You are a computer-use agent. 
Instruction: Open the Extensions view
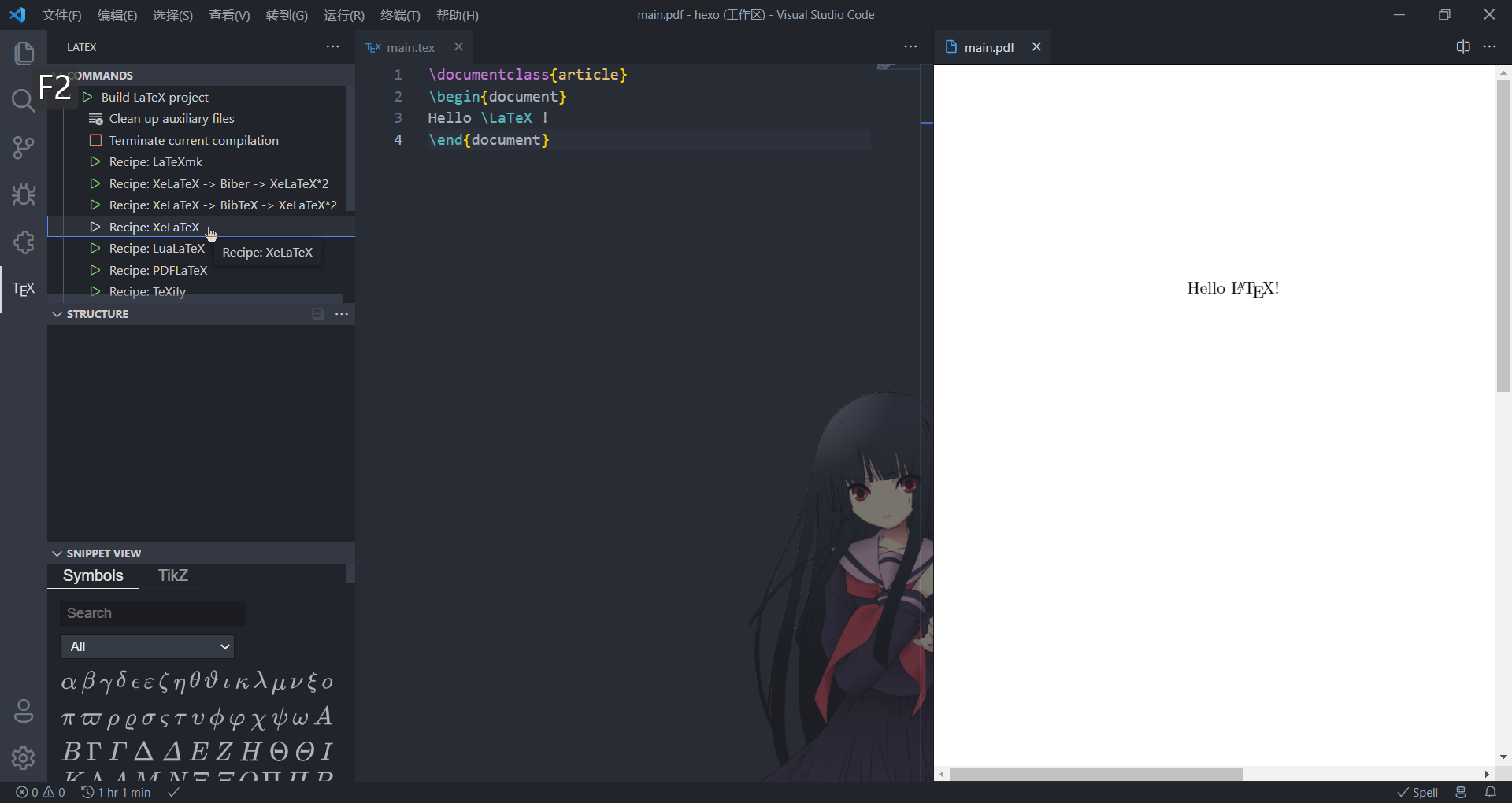click(x=24, y=242)
